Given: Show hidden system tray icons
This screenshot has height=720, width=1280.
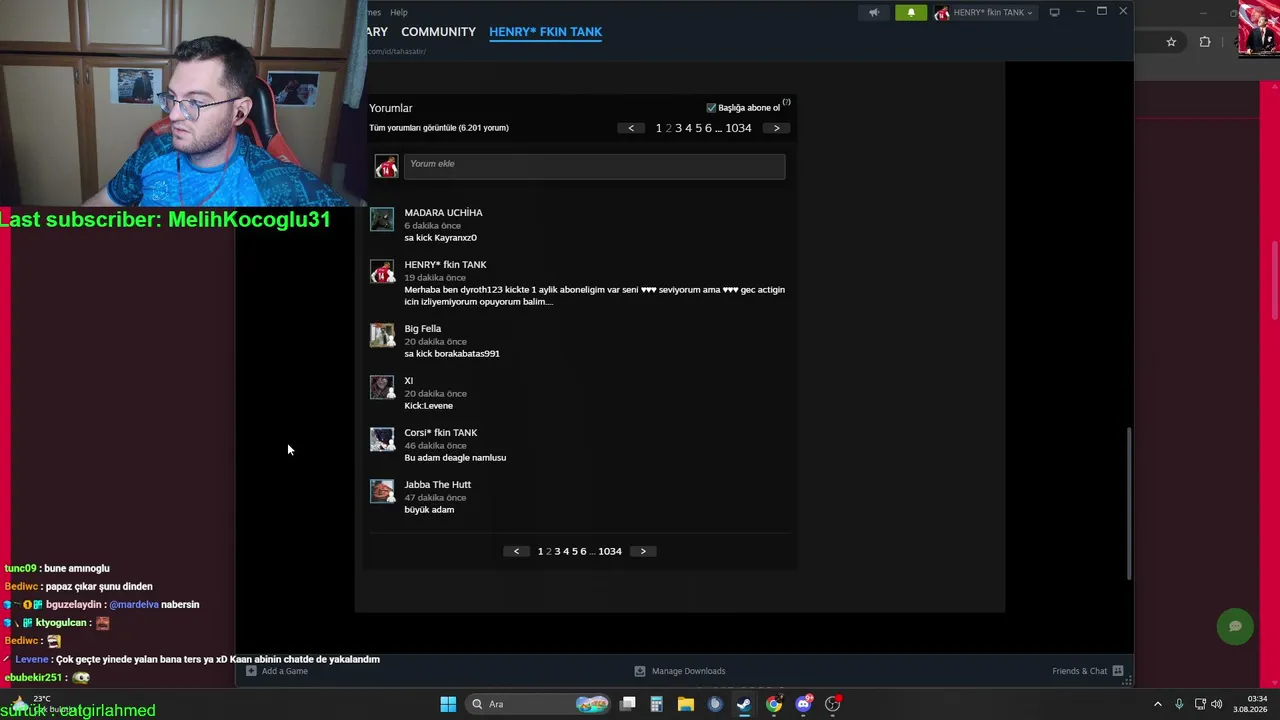Looking at the screenshot, I should click(x=1157, y=704).
